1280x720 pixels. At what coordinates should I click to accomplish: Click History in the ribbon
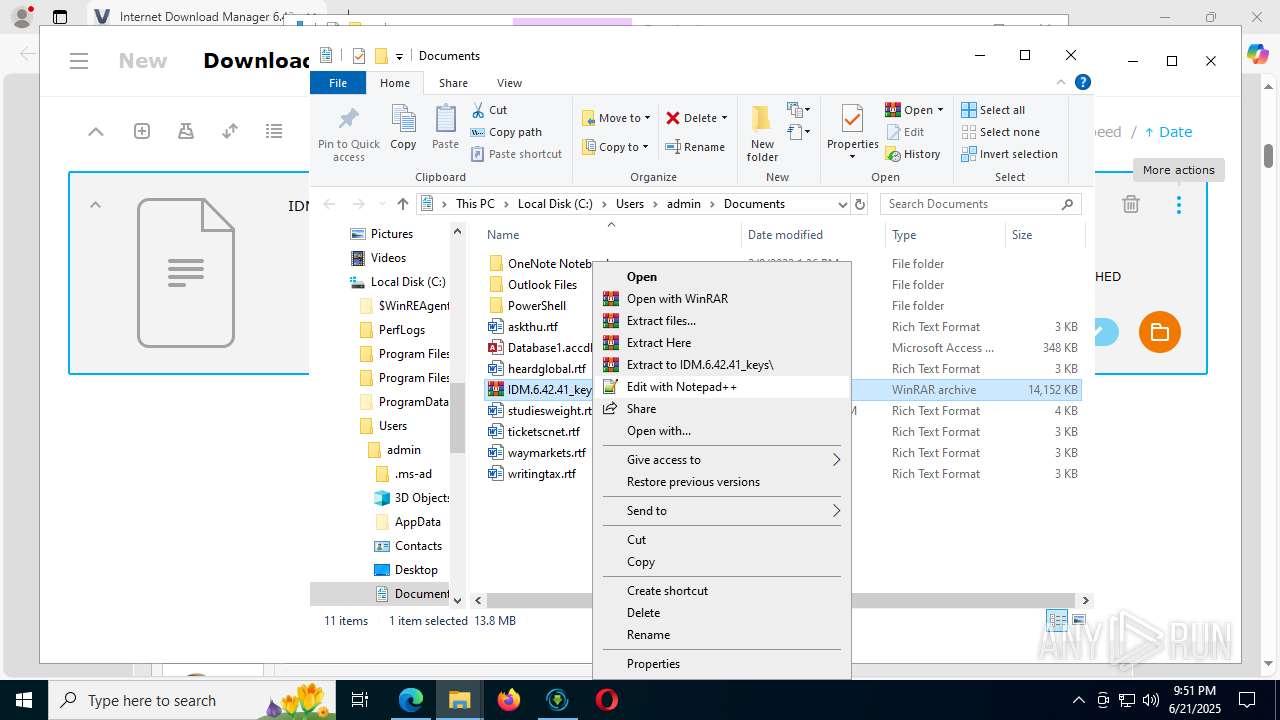click(x=913, y=154)
